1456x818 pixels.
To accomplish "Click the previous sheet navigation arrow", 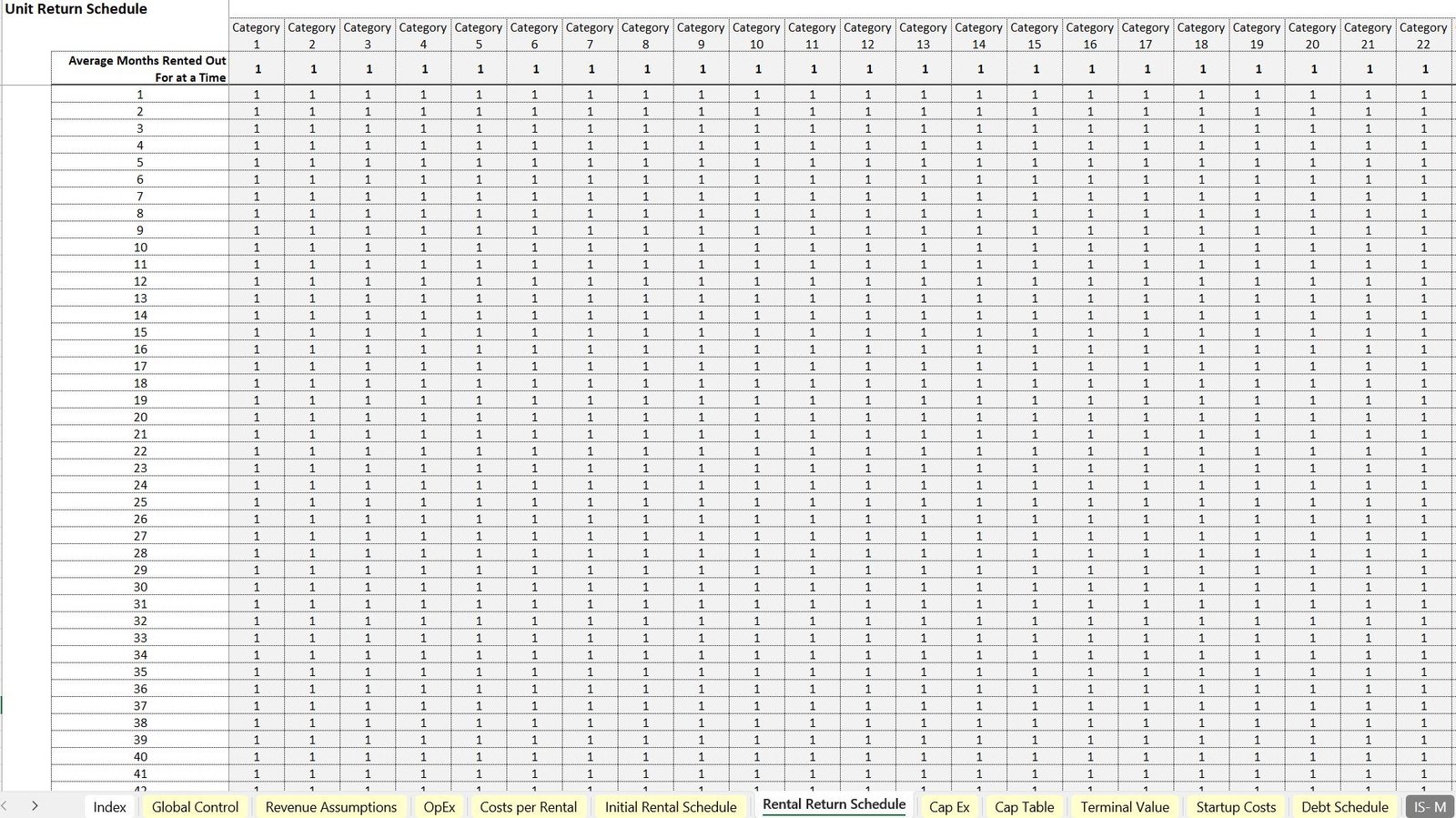I will pyautogui.click(x=5, y=806).
